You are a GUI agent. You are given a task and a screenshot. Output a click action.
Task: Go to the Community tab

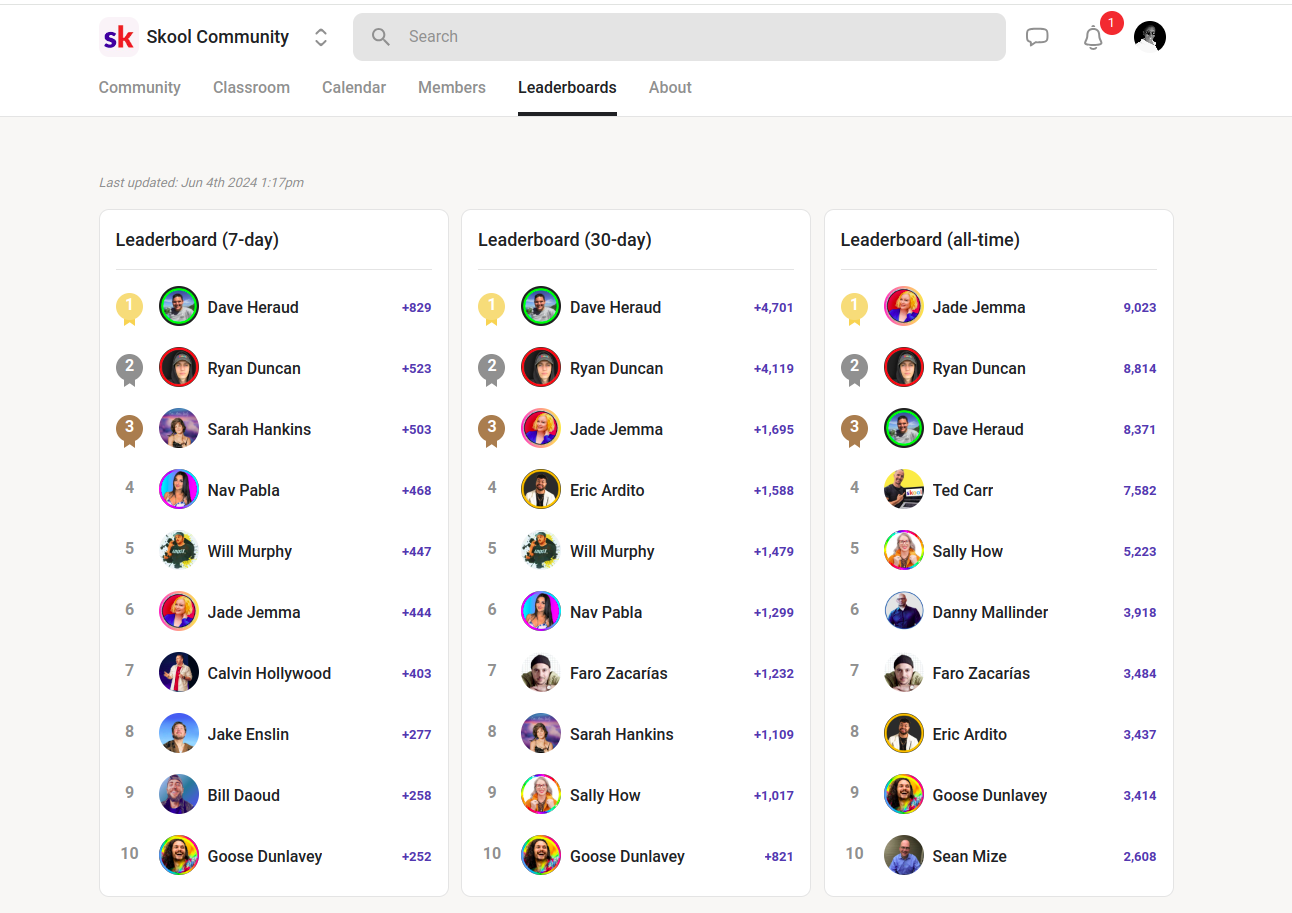point(140,87)
